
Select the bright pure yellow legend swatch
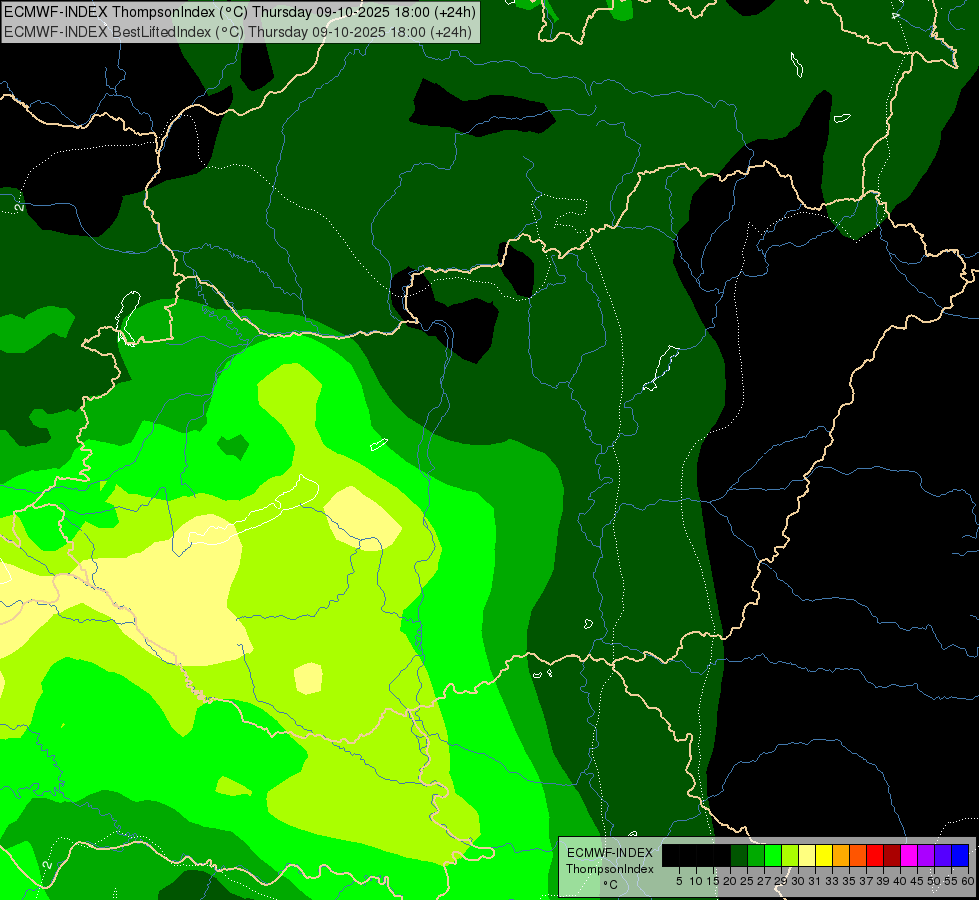pos(824,855)
